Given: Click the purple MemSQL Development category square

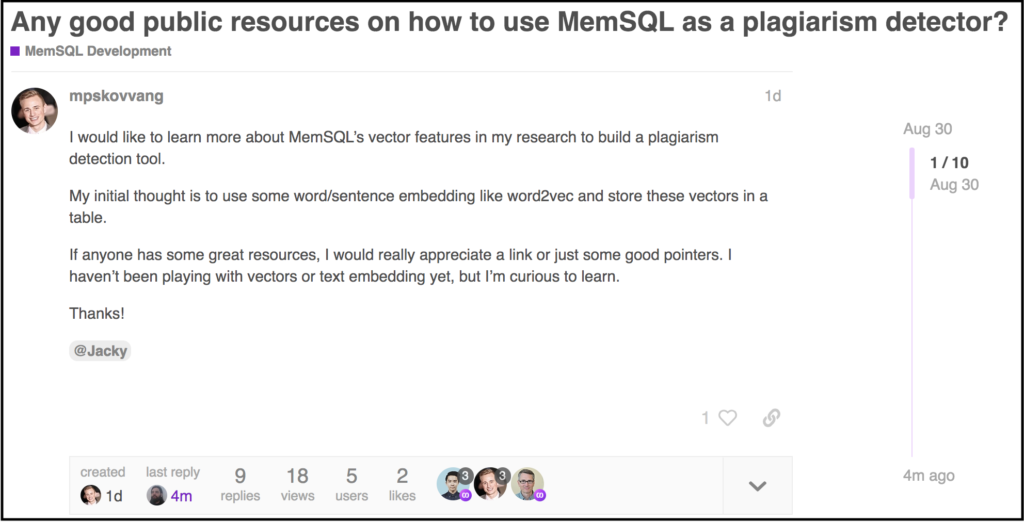Looking at the screenshot, I should tap(15, 51).
